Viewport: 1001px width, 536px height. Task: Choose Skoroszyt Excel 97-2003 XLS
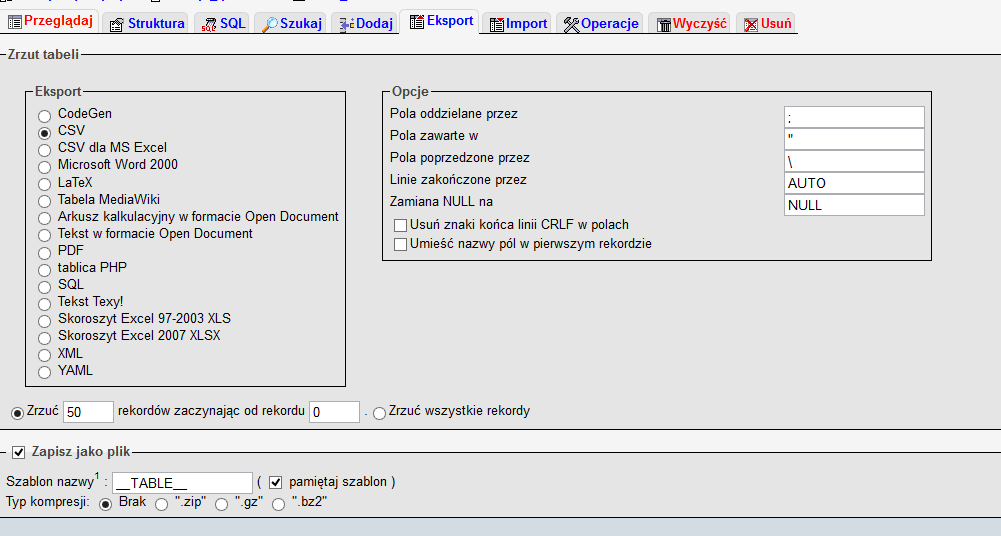44,321
